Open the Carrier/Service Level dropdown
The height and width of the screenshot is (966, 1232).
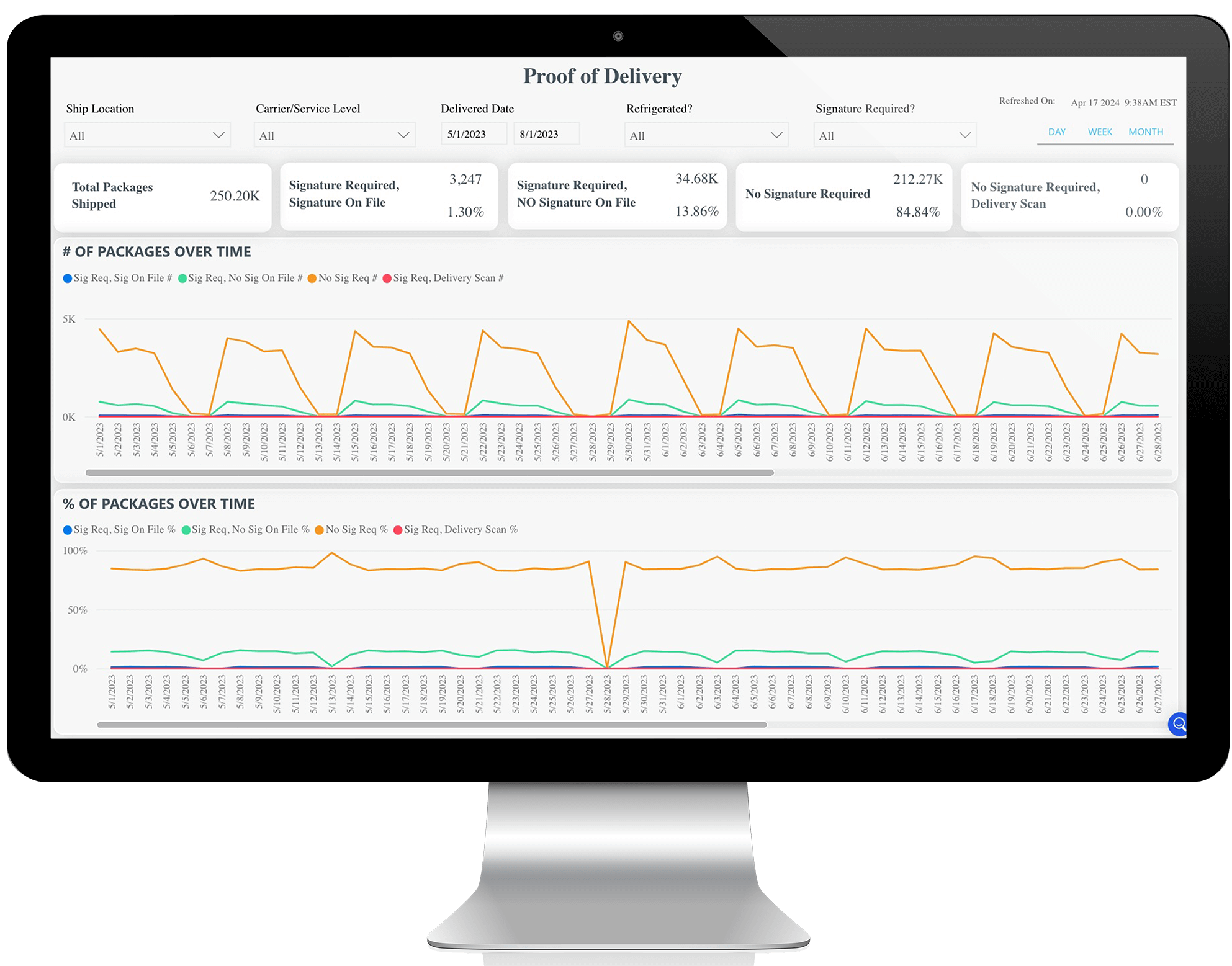(x=335, y=135)
